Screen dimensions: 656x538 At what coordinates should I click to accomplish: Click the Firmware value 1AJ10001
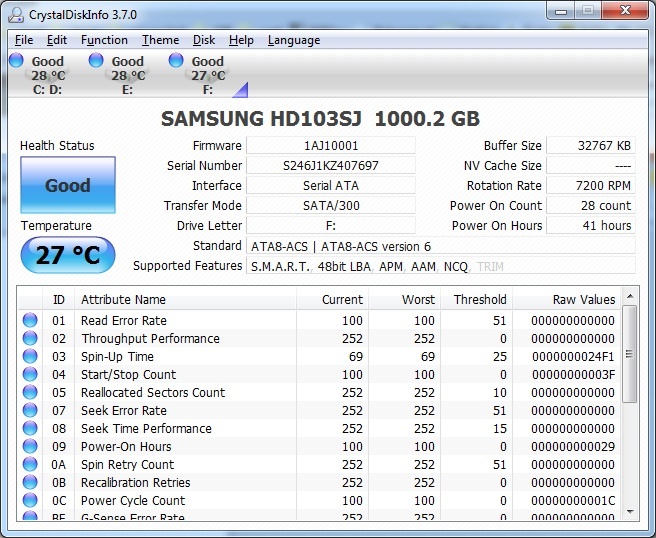click(x=331, y=146)
